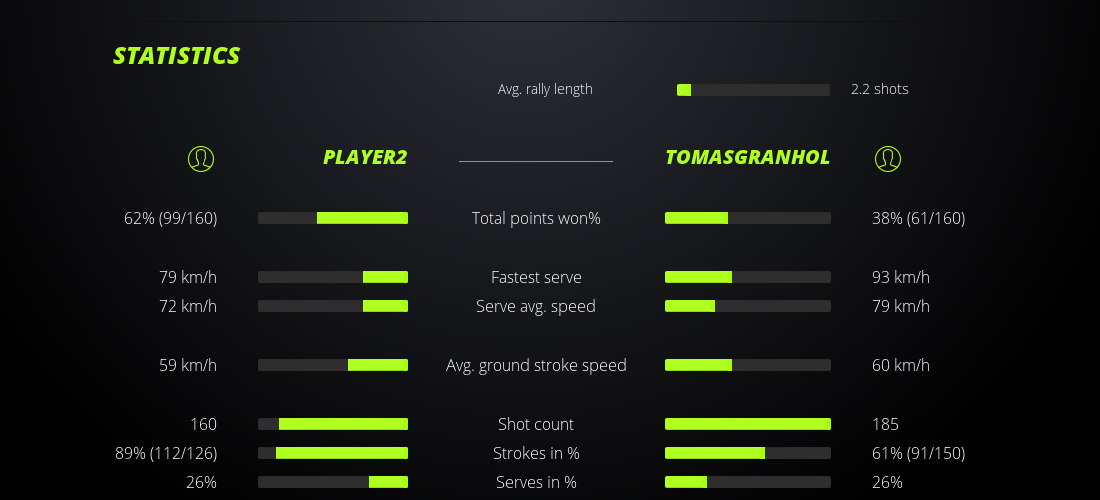Click PLAYER2's Serve avg. speed bar

333,306
